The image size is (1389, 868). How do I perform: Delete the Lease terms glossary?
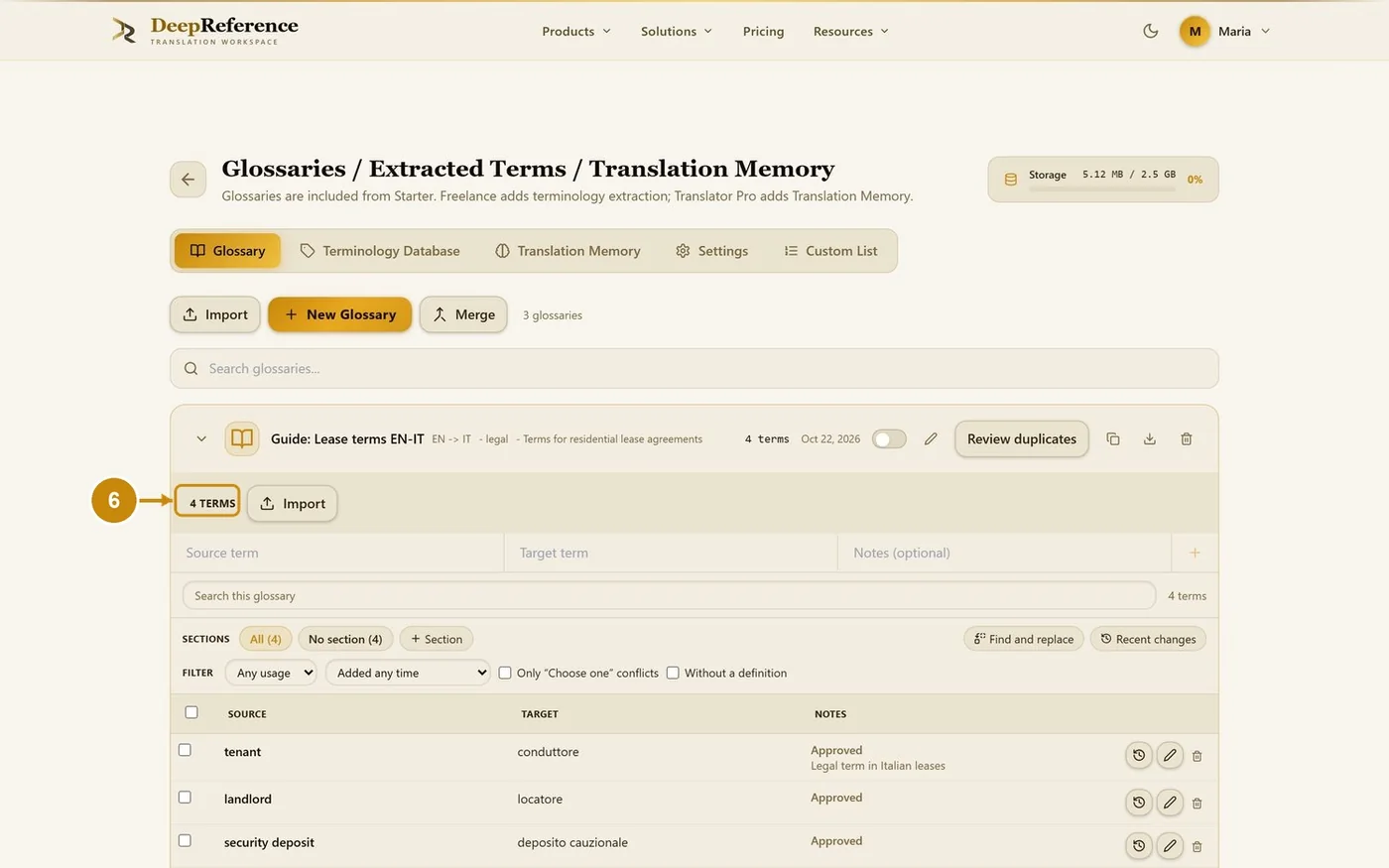pyautogui.click(x=1186, y=438)
